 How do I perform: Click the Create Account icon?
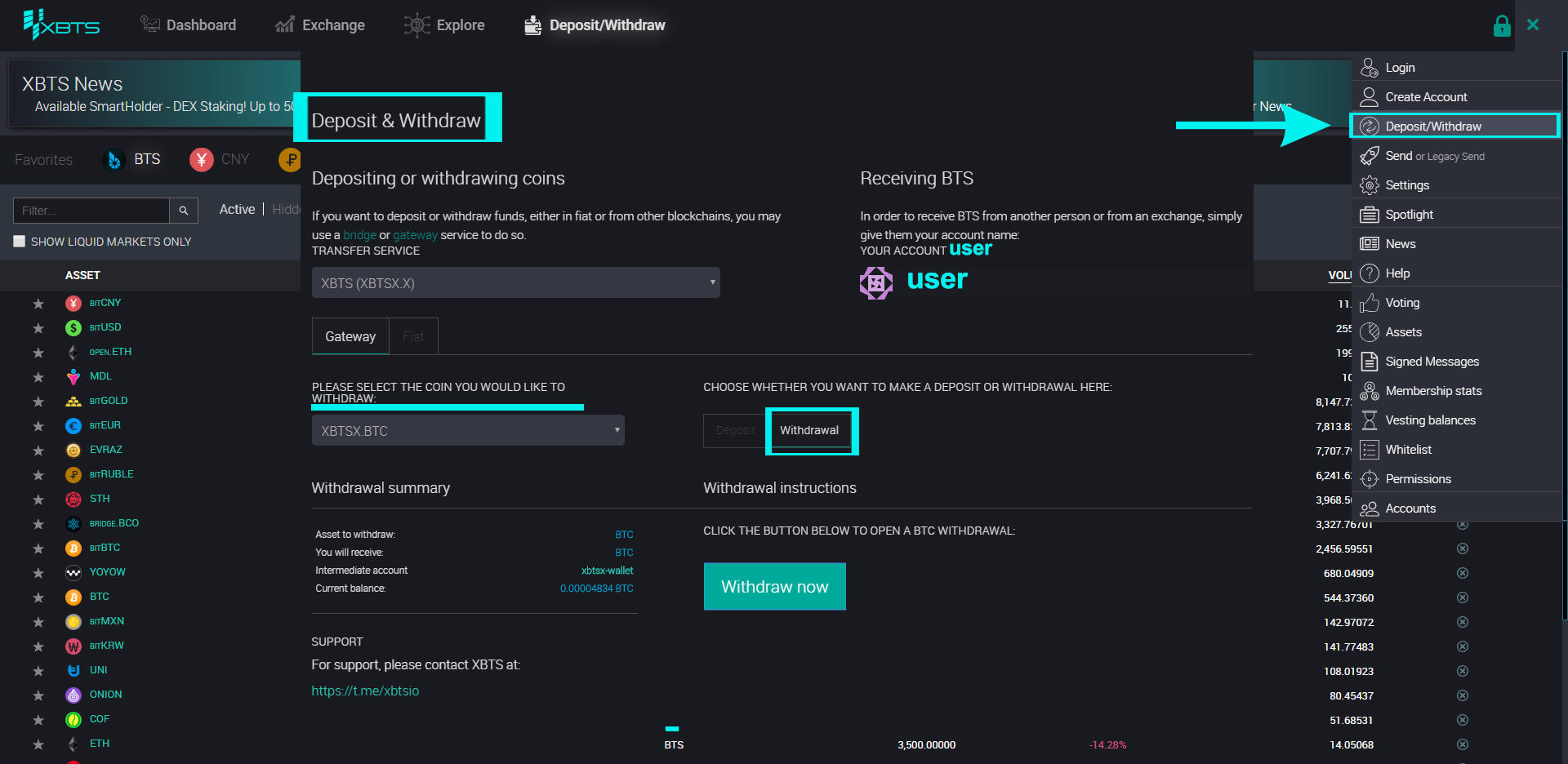pyautogui.click(x=1370, y=97)
